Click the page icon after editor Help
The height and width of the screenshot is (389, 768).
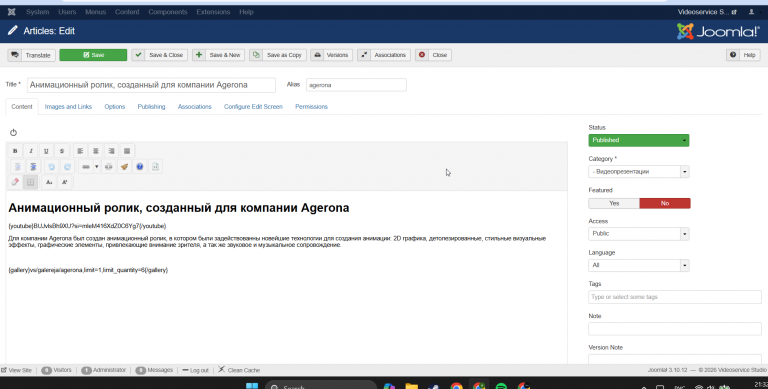coord(155,167)
